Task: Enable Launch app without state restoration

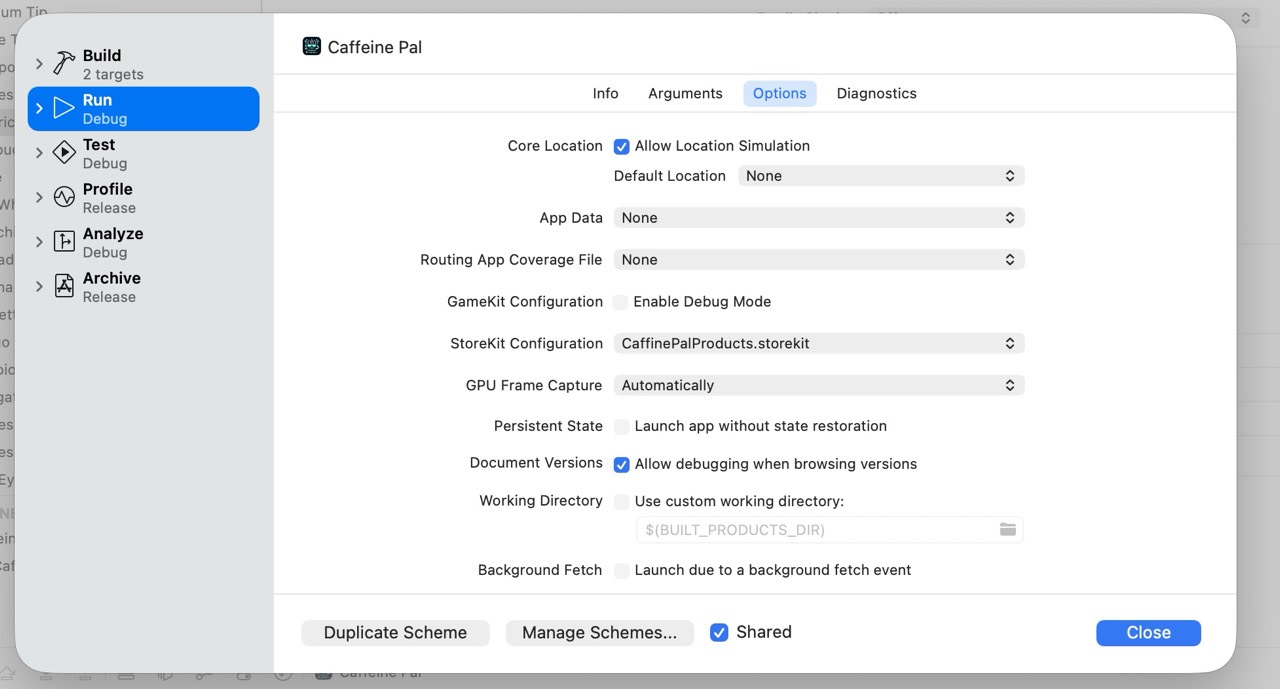Action: (x=622, y=427)
